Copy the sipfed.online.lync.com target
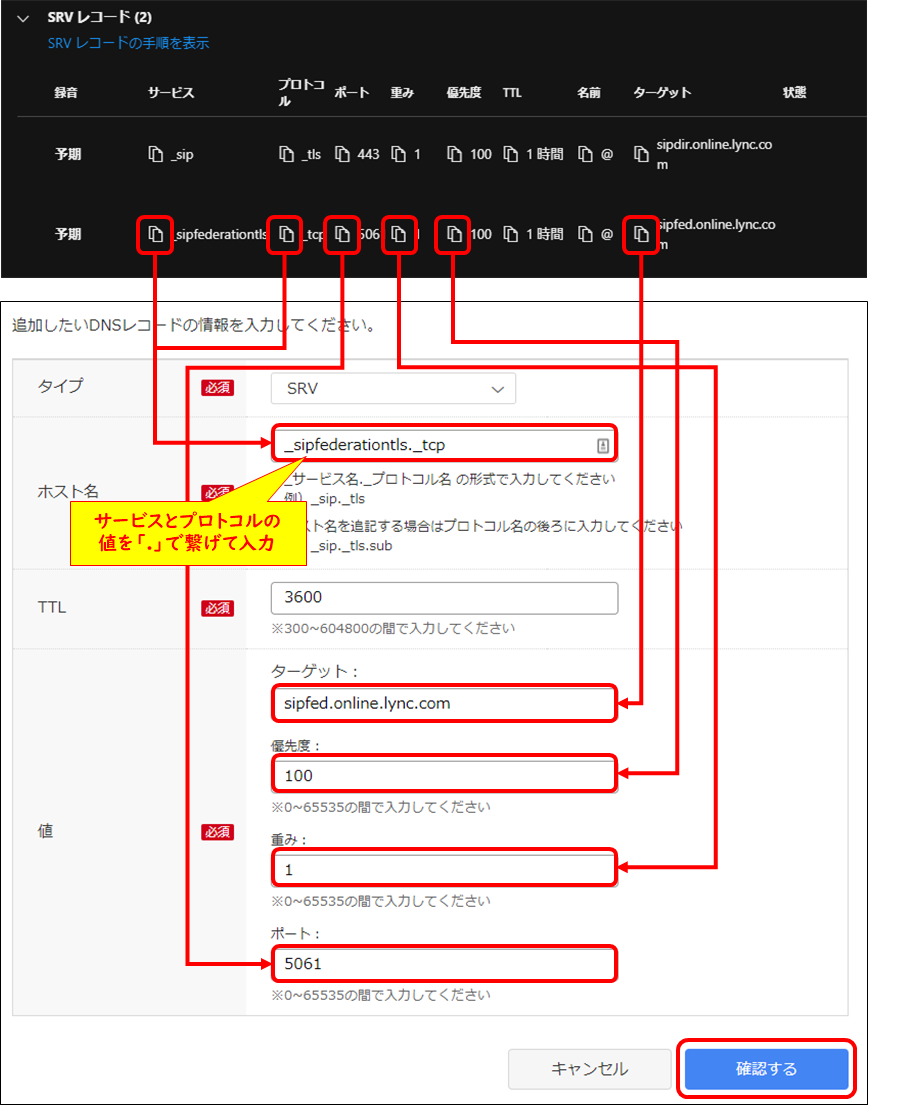Image resolution: width=904 pixels, height=1105 pixels. coord(641,234)
